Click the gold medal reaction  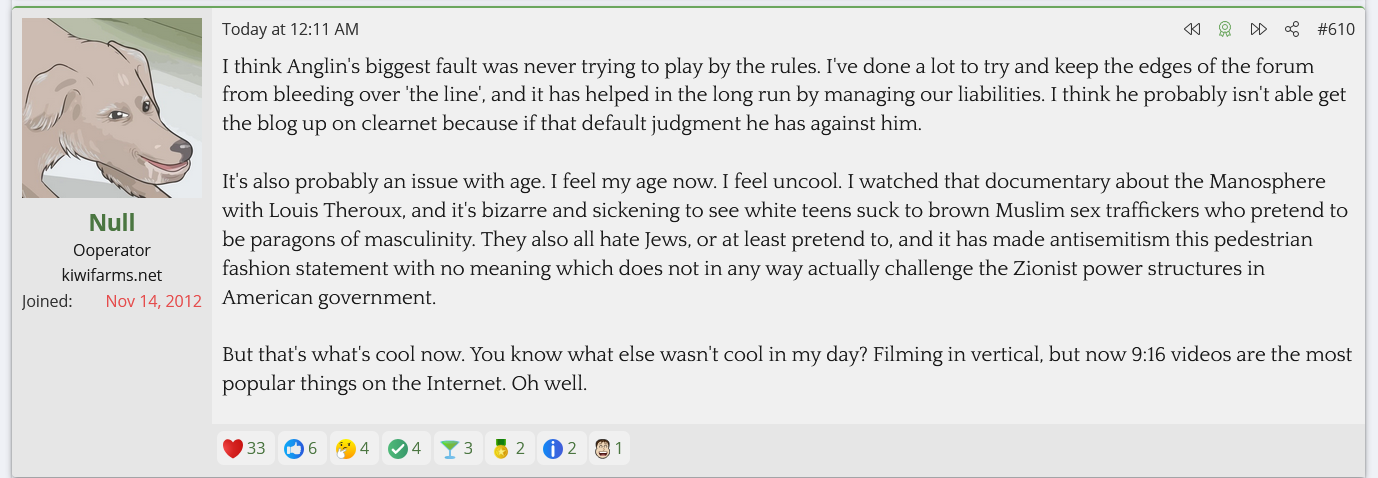(509, 449)
